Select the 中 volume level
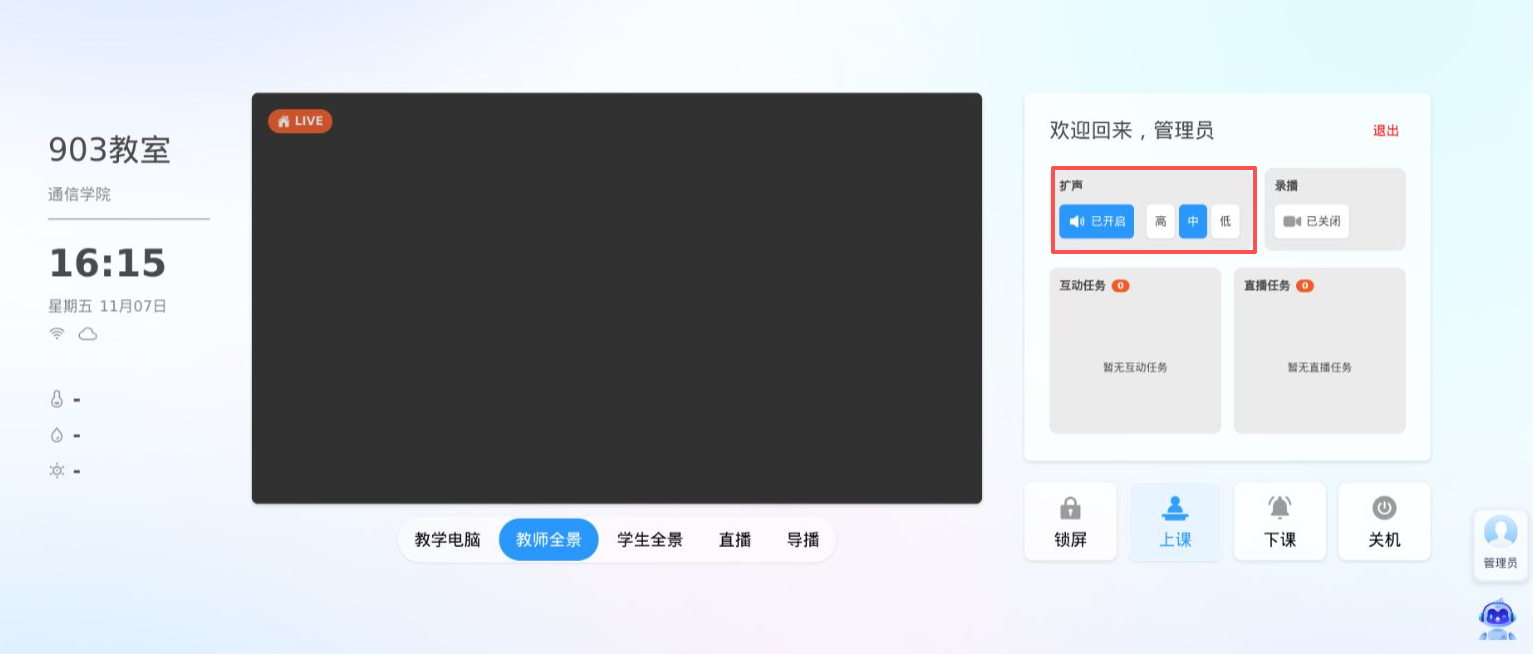The image size is (1533, 654). pyautogui.click(x=1193, y=221)
